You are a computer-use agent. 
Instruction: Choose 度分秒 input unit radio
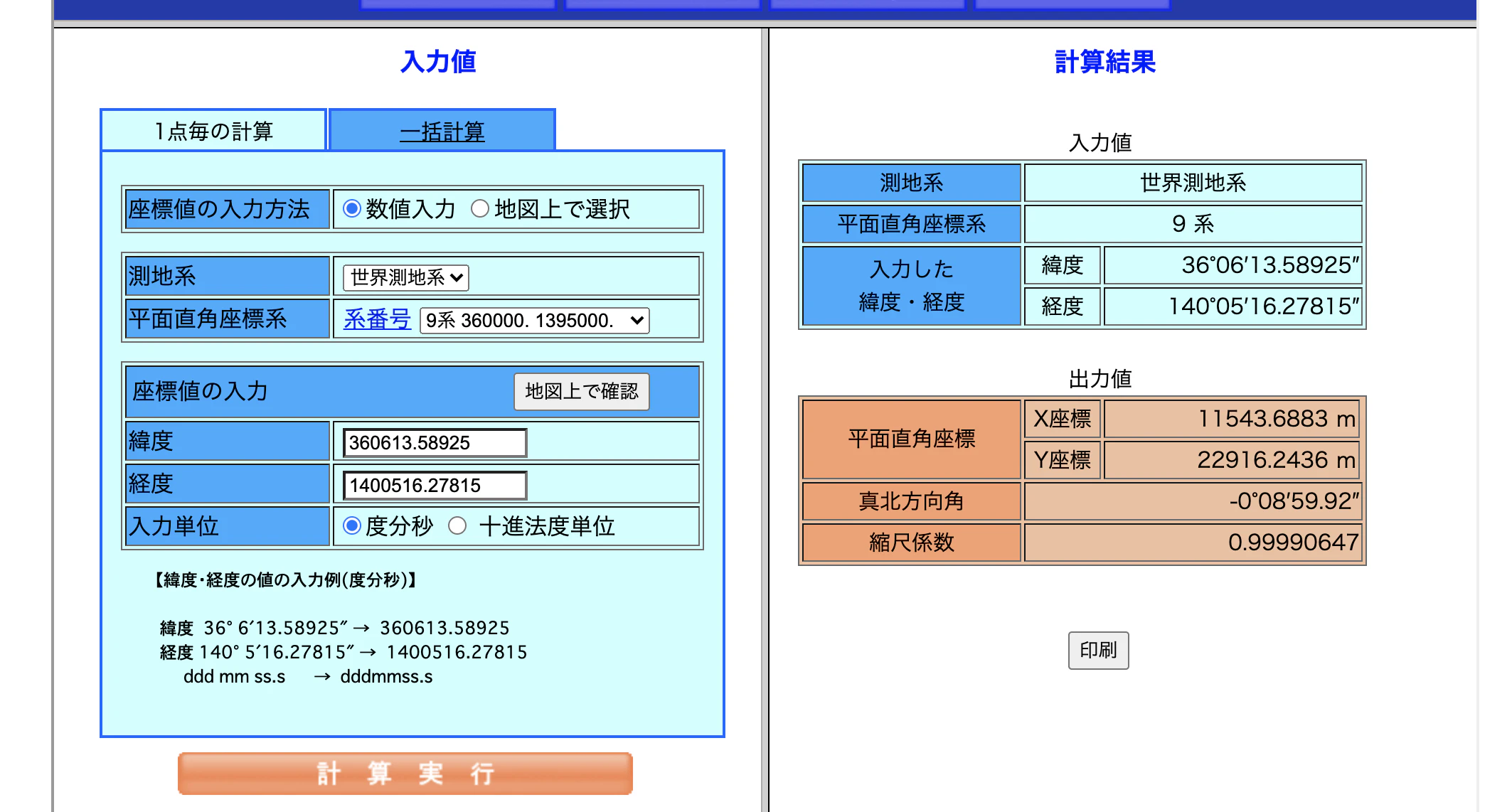(352, 526)
